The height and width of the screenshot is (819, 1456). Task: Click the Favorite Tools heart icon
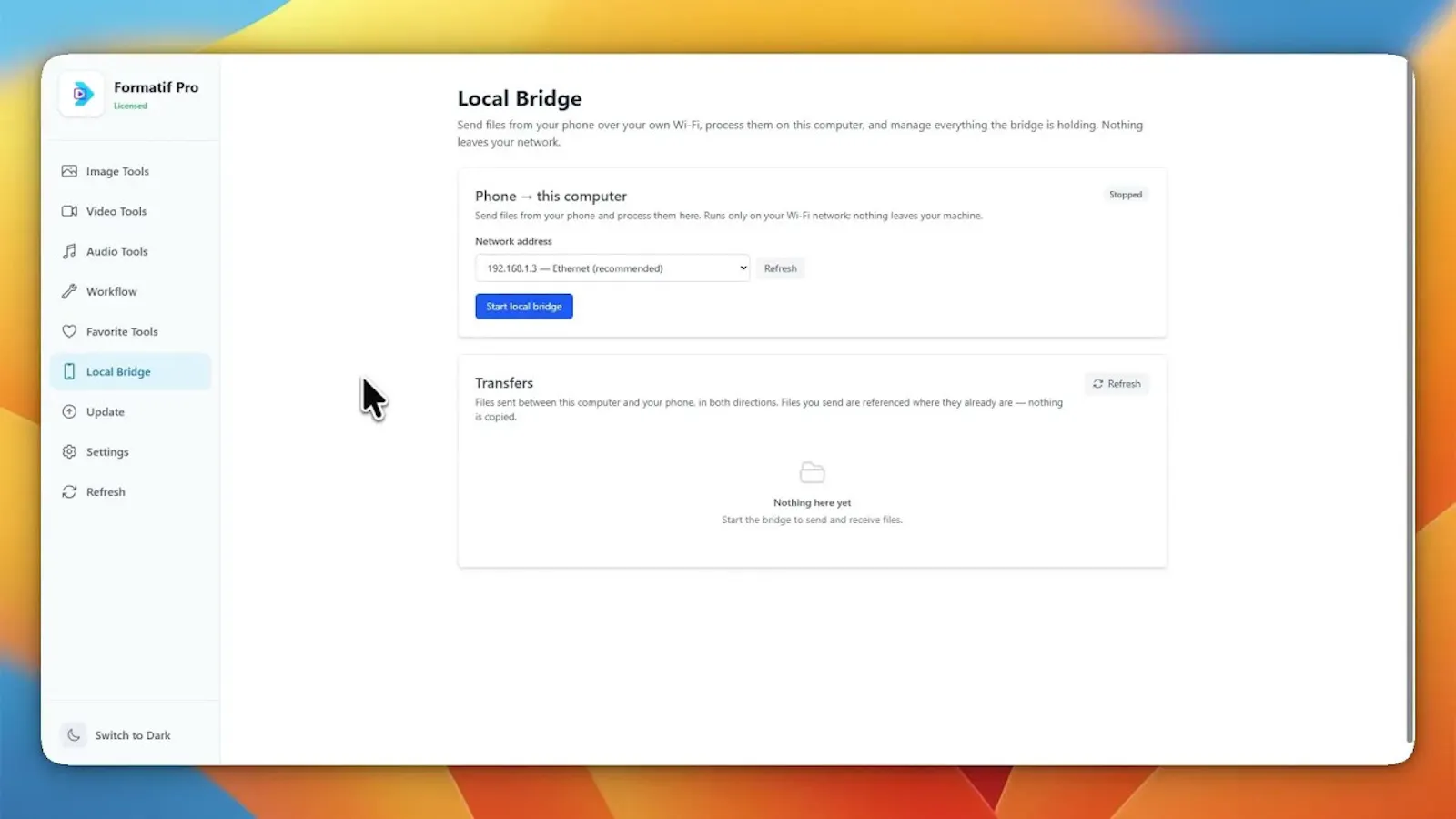[69, 331]
